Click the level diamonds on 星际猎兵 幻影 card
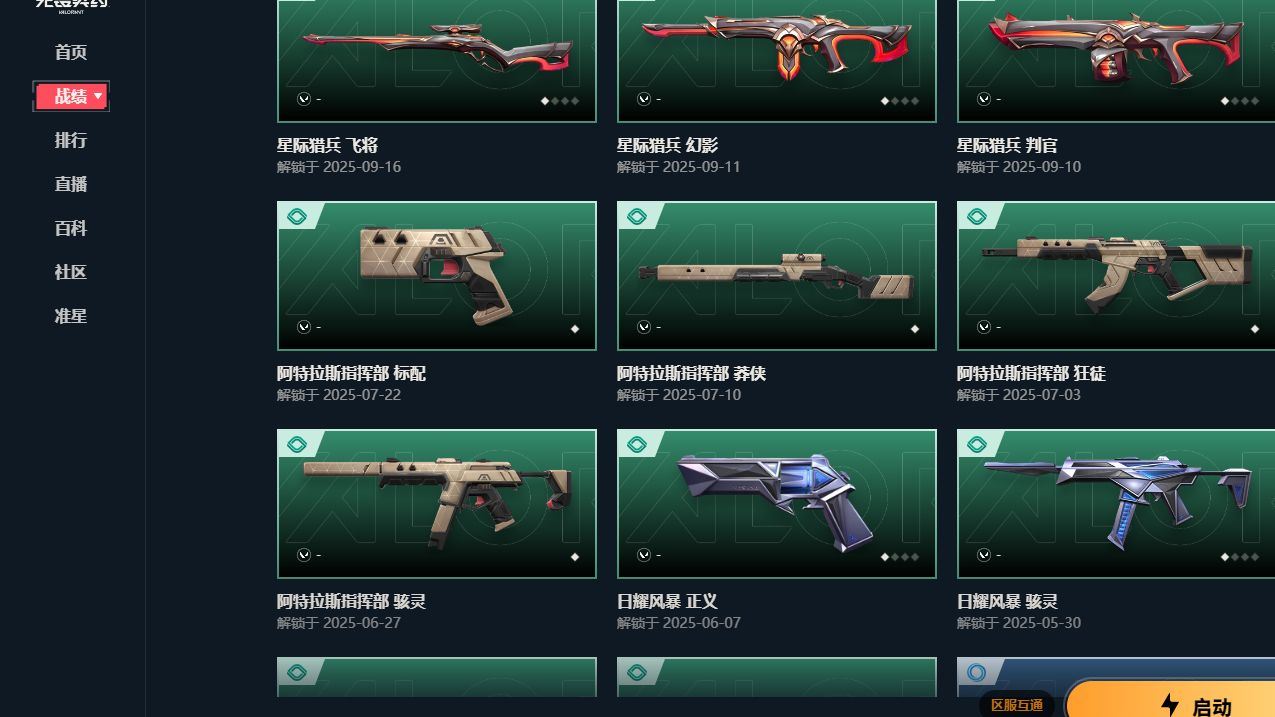This screenshot has height=717, width=1275. (x=901, y=101)
